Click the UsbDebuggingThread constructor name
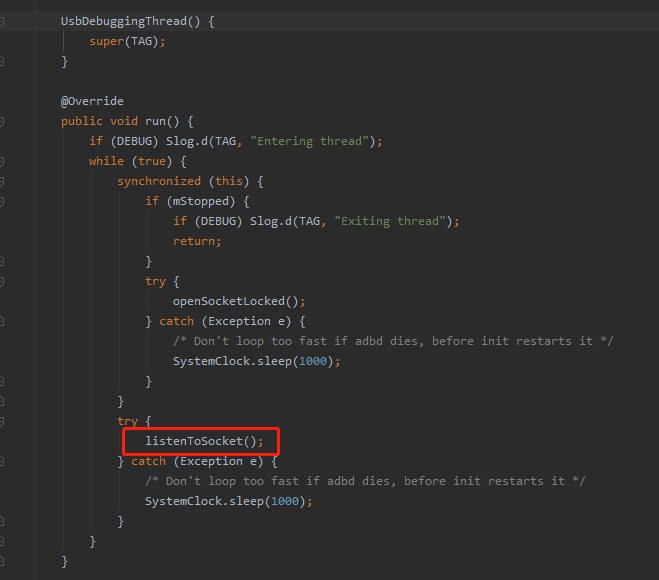 click(124, 21)
